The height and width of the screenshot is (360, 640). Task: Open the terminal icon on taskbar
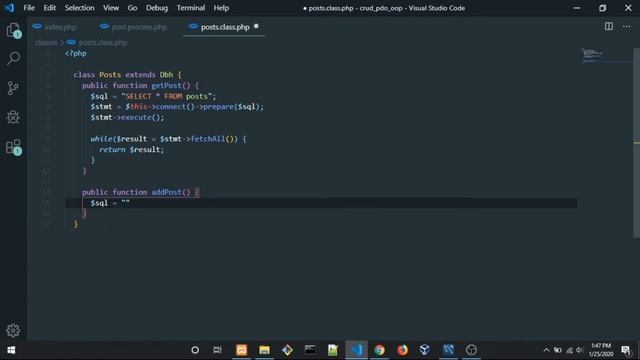pyautogui.click(x=310, y=350)
